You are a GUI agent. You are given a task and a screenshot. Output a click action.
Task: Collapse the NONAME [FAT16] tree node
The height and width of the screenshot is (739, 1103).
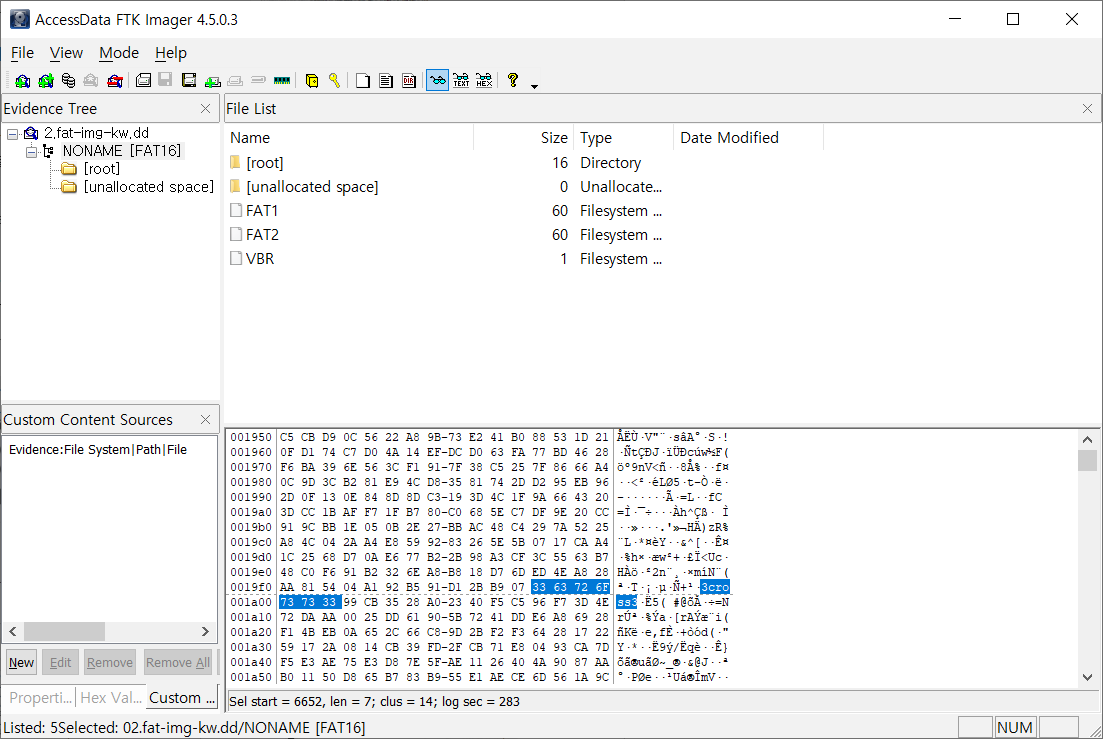[x=31, y=152]
